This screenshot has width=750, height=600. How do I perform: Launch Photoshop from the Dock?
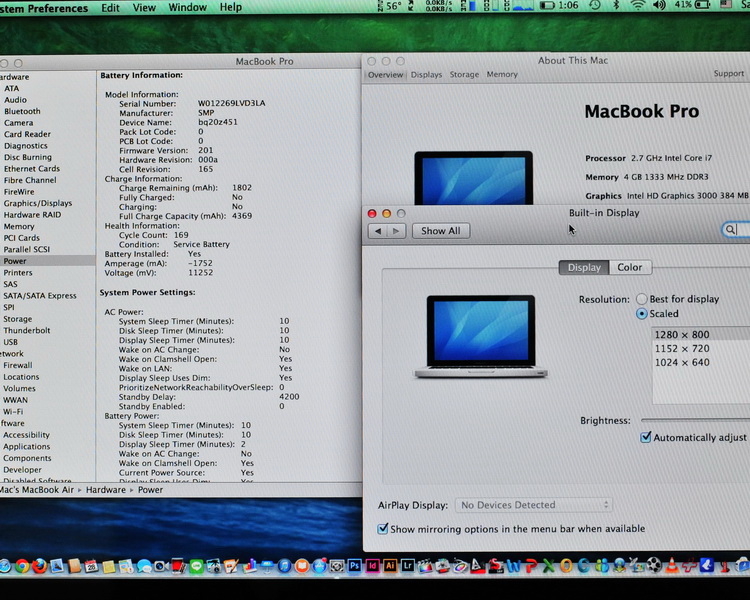354,566
